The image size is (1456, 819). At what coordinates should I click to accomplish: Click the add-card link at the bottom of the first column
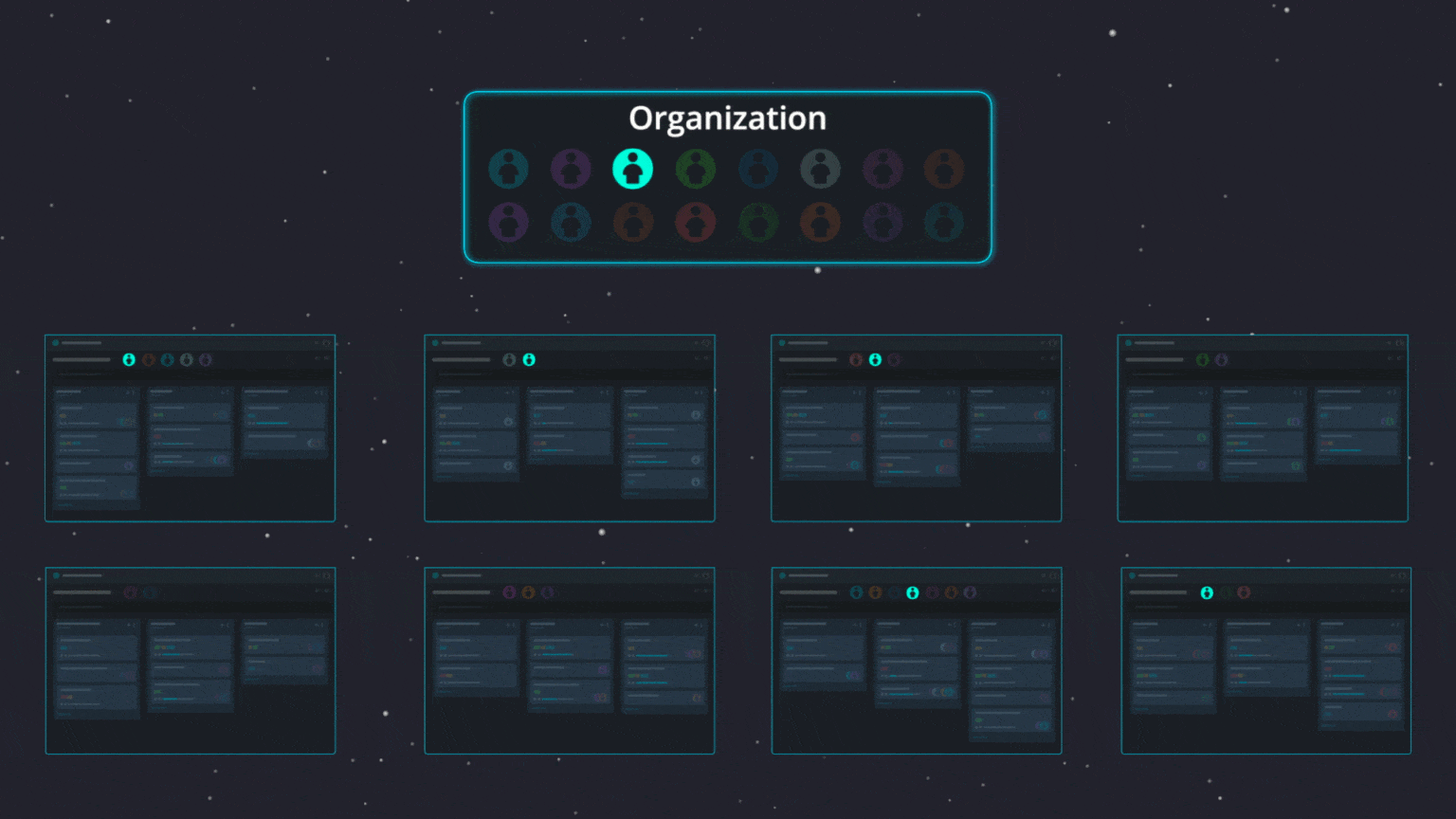tap(66, 504)
